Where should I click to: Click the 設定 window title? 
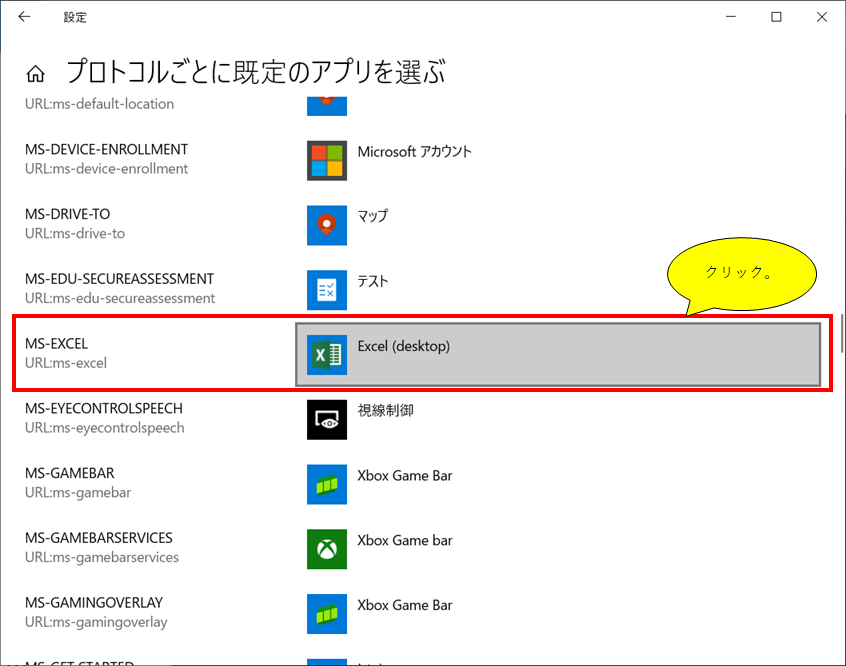click(x=75, y=17)
